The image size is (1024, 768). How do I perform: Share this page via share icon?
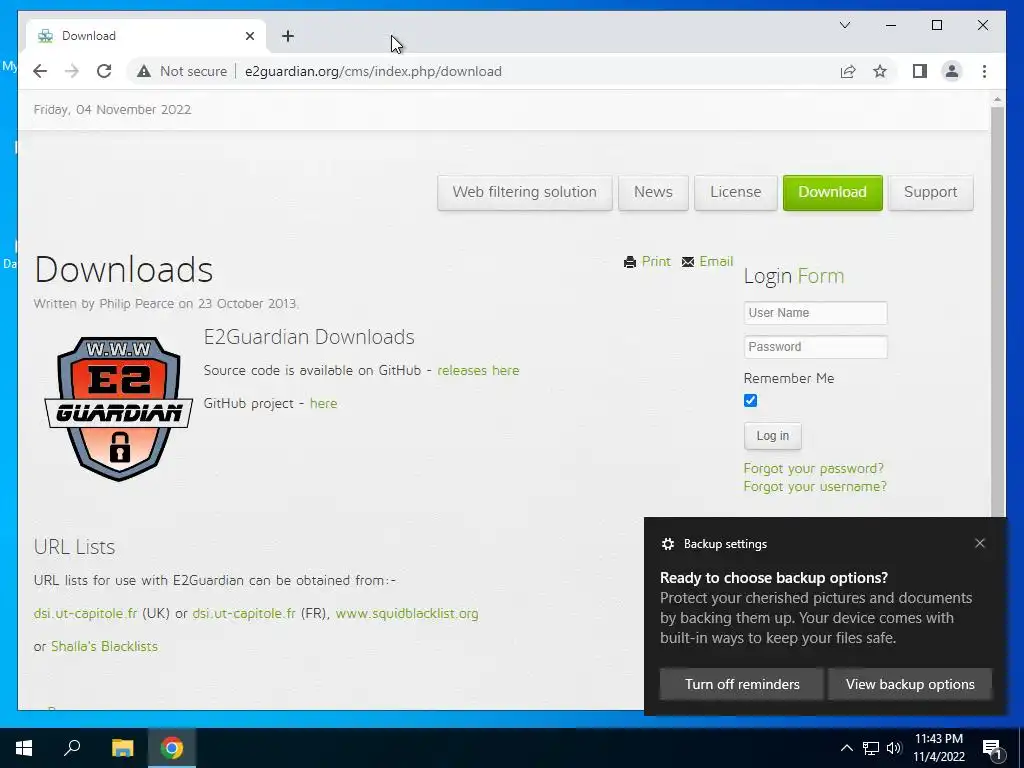click(848, 71)
